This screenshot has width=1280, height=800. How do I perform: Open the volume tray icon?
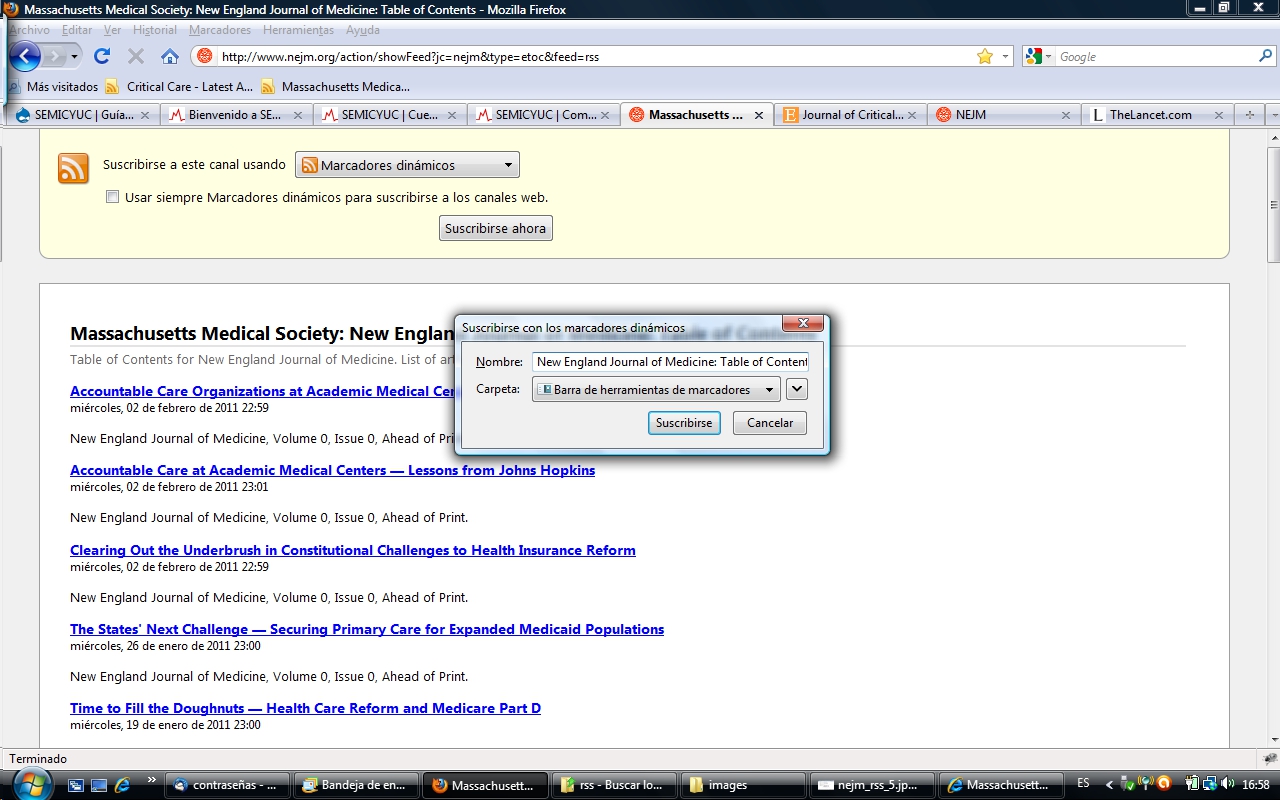(x=1228, y=785)
